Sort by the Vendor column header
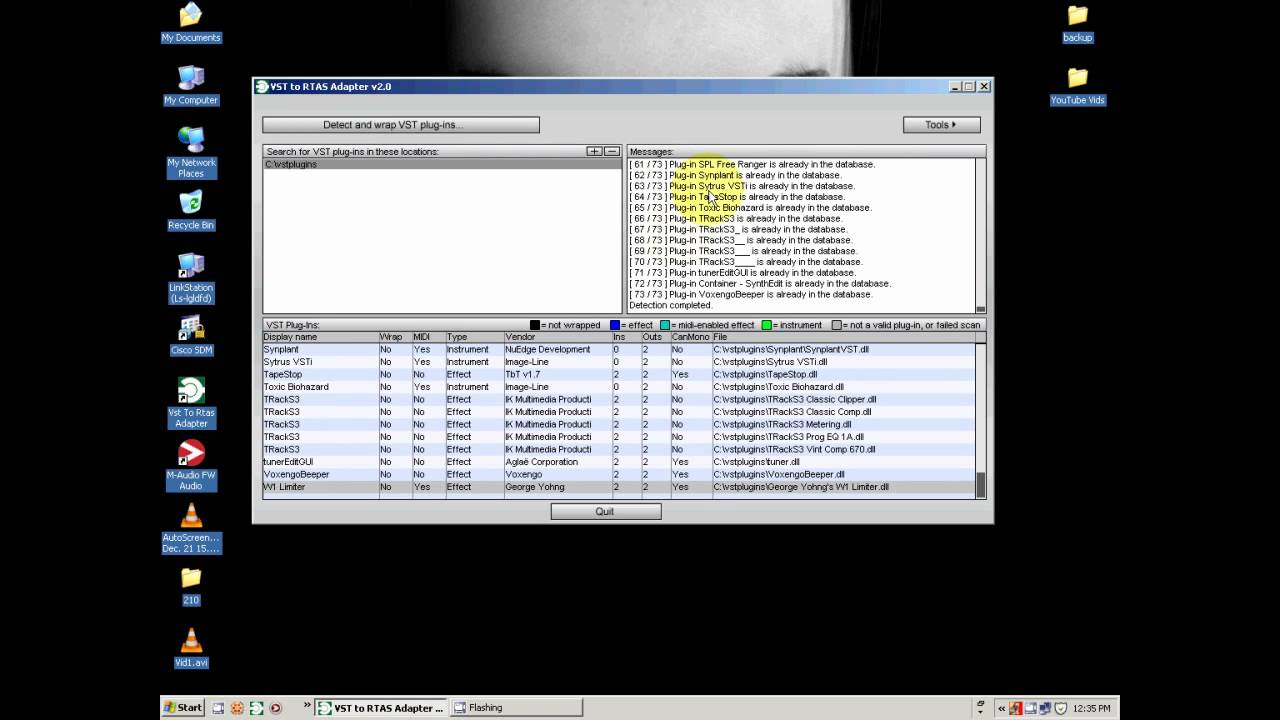This screenshot has width=1280, height=720. click(557, 337)
